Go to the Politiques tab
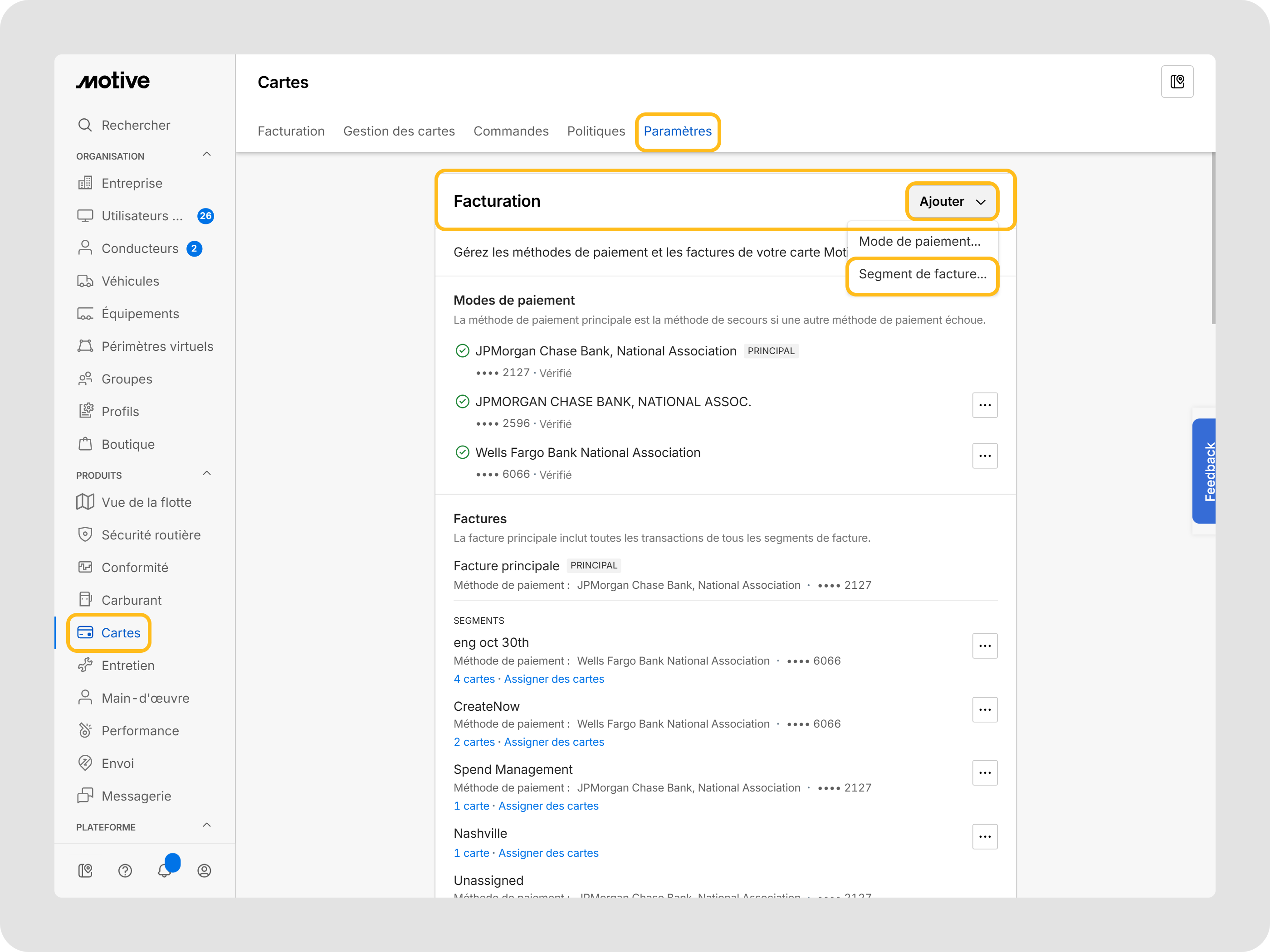Image resolution: width=1270 pixels, height=952 pixels. pyautogui.click(x=596, y=131)
